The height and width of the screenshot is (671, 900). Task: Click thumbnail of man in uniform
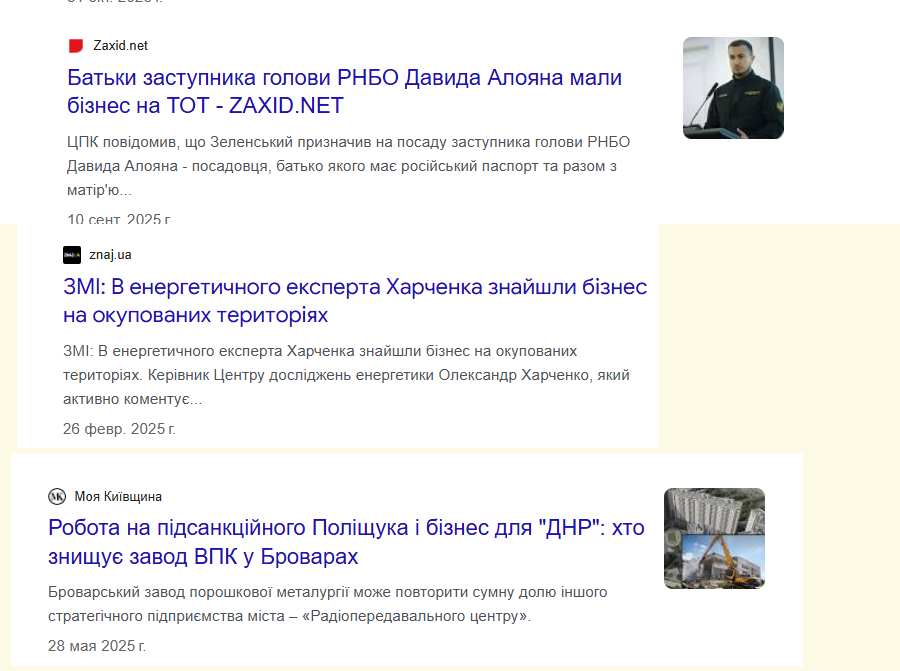733,88
